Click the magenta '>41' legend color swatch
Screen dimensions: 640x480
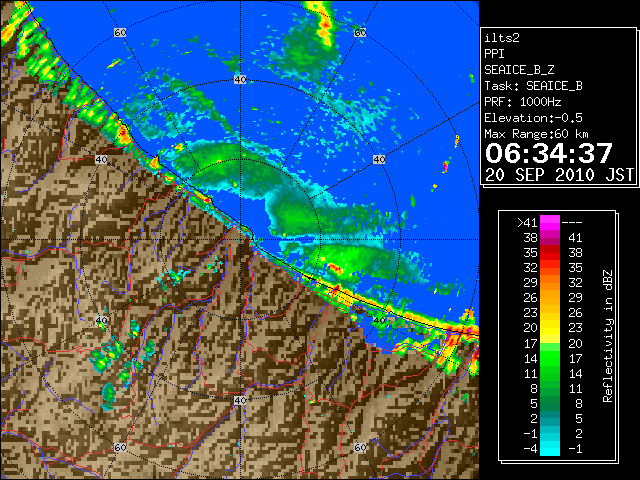pos(550,222)
